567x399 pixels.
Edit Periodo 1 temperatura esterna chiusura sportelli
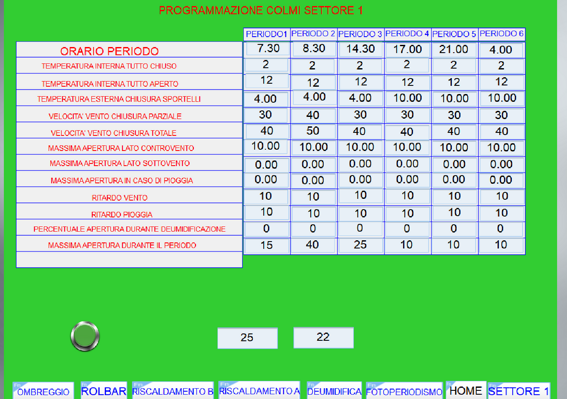pyautogui.click(x=266, y=99)
